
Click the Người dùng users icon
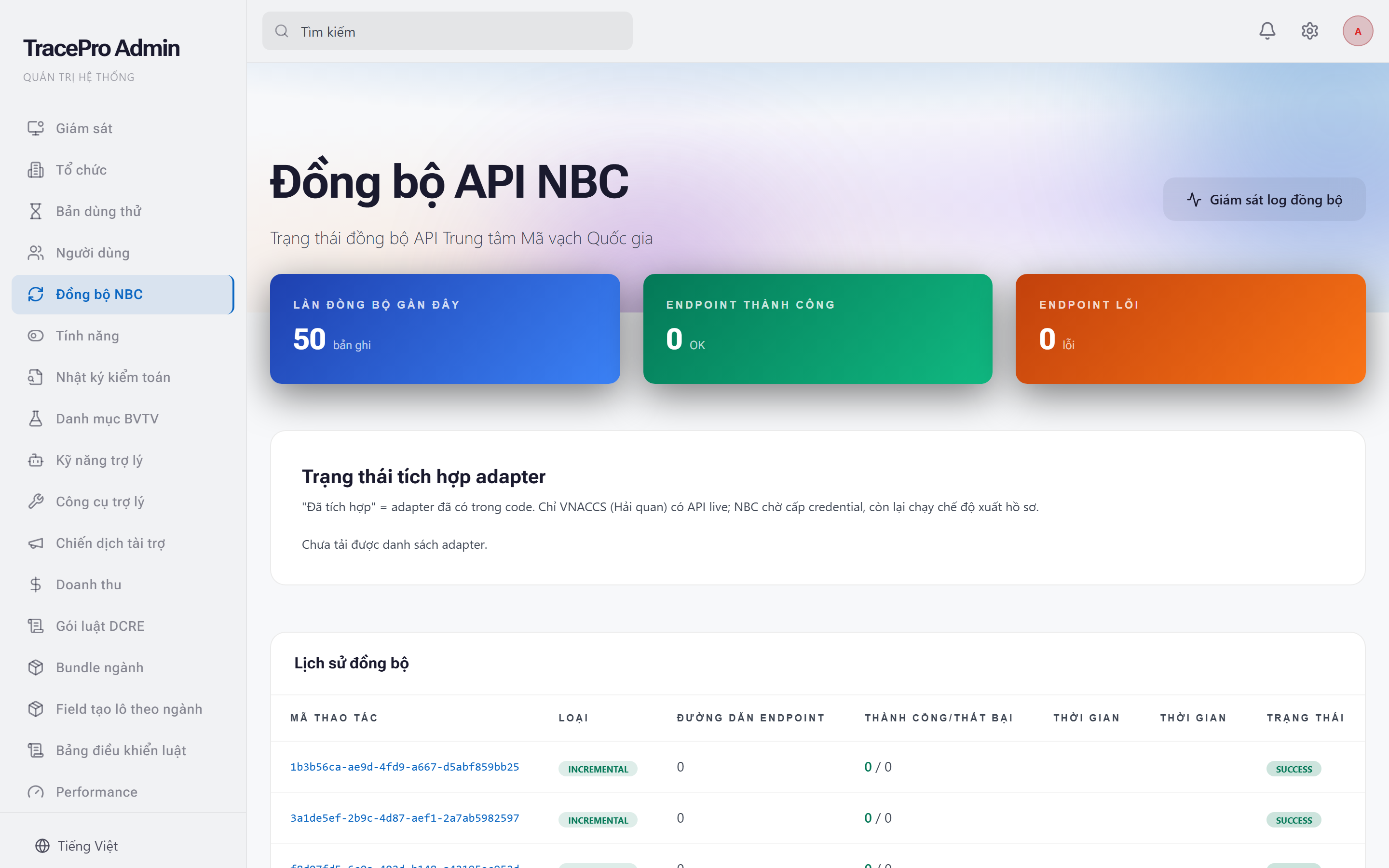[x=36, y=253]
